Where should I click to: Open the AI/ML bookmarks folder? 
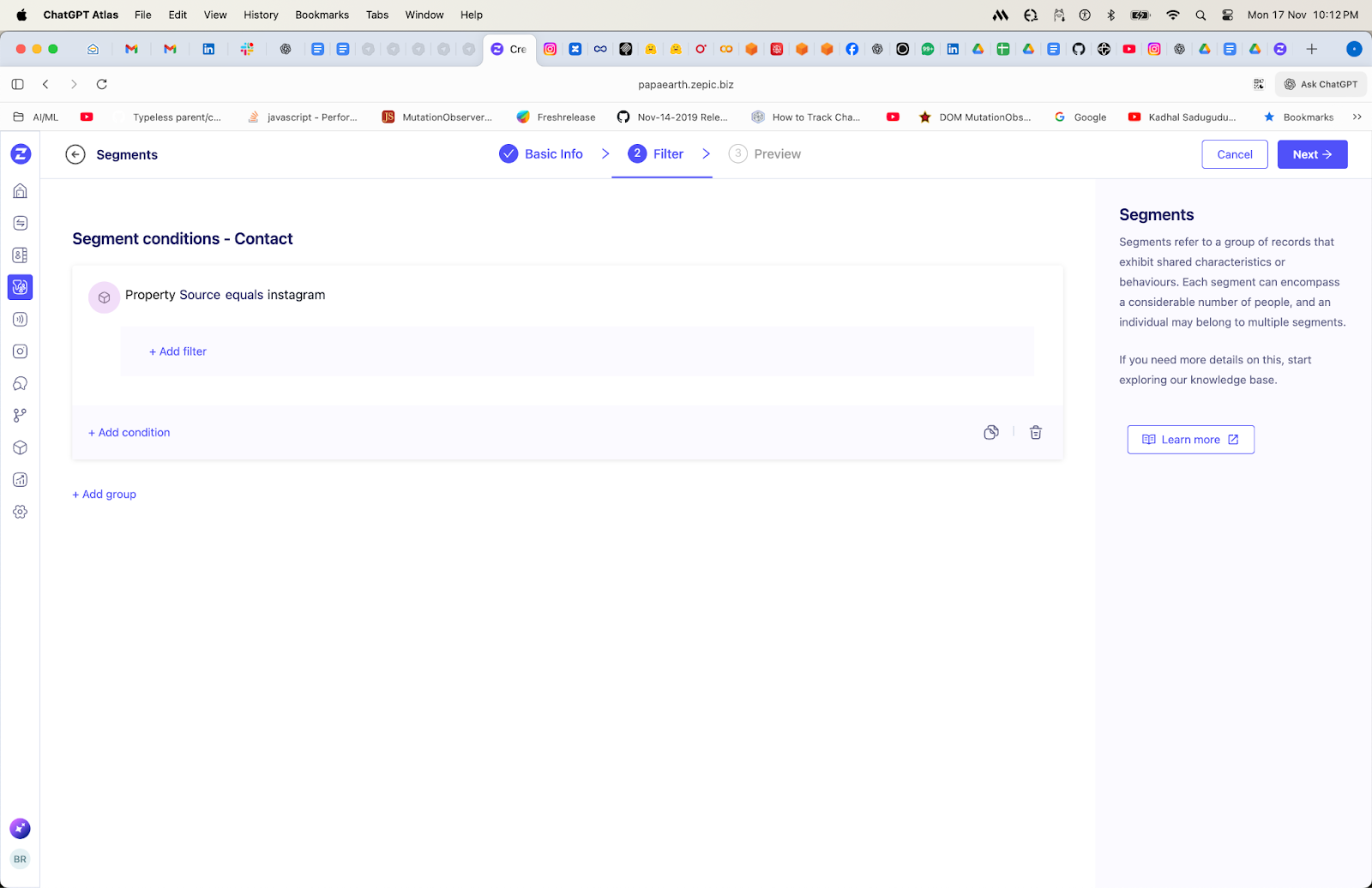coord(37,117)
